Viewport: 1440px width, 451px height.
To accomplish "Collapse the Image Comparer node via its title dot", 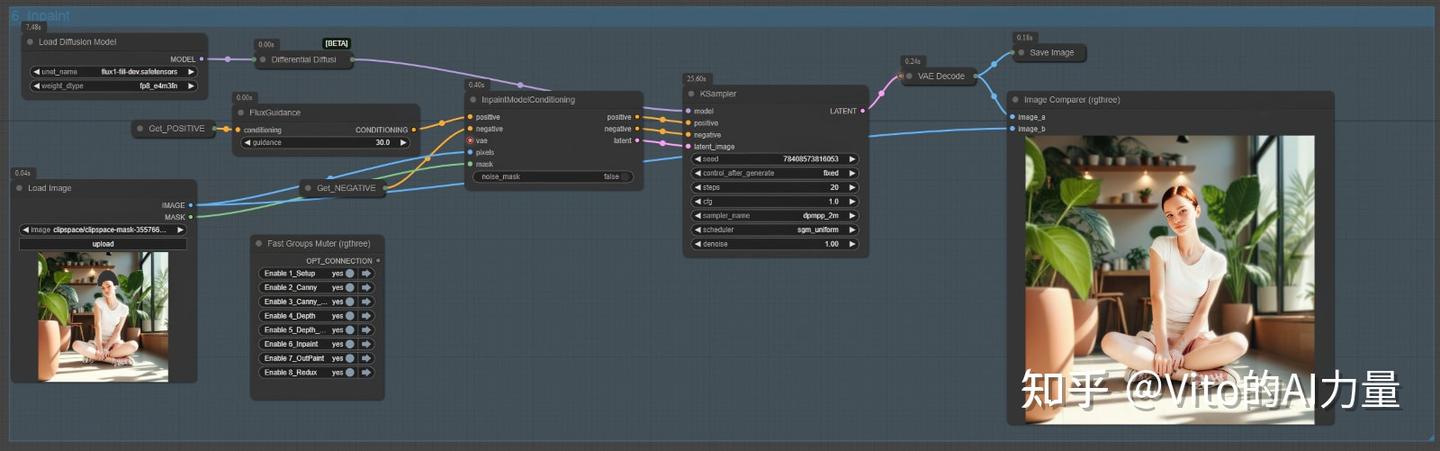I will pos(1015,100).
